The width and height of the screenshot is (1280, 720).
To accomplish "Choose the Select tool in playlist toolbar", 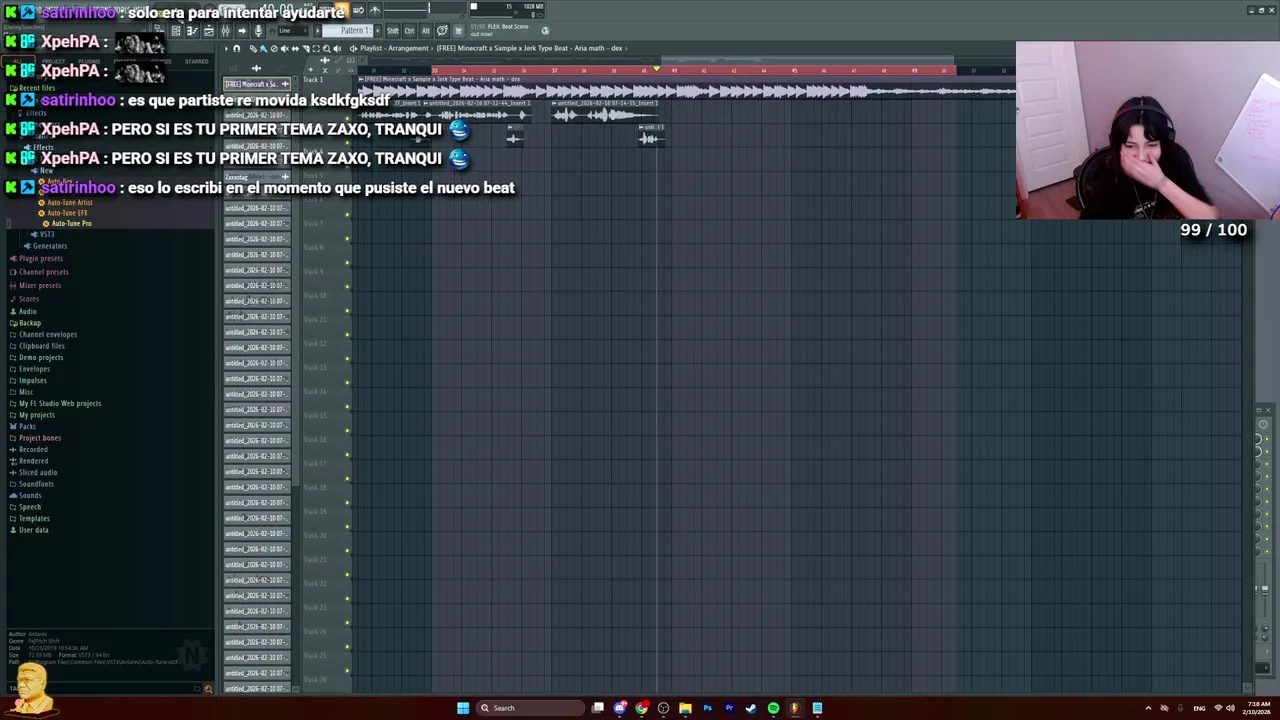I will [x=316, y=49].
